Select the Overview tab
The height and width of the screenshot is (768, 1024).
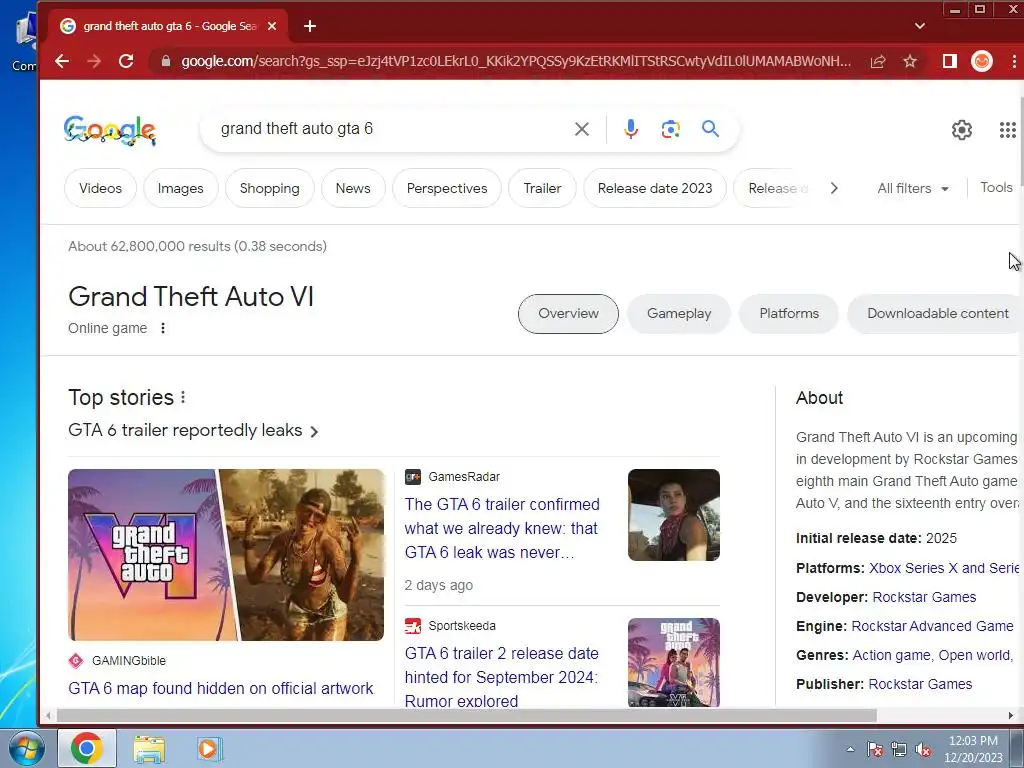click(568, 313)
